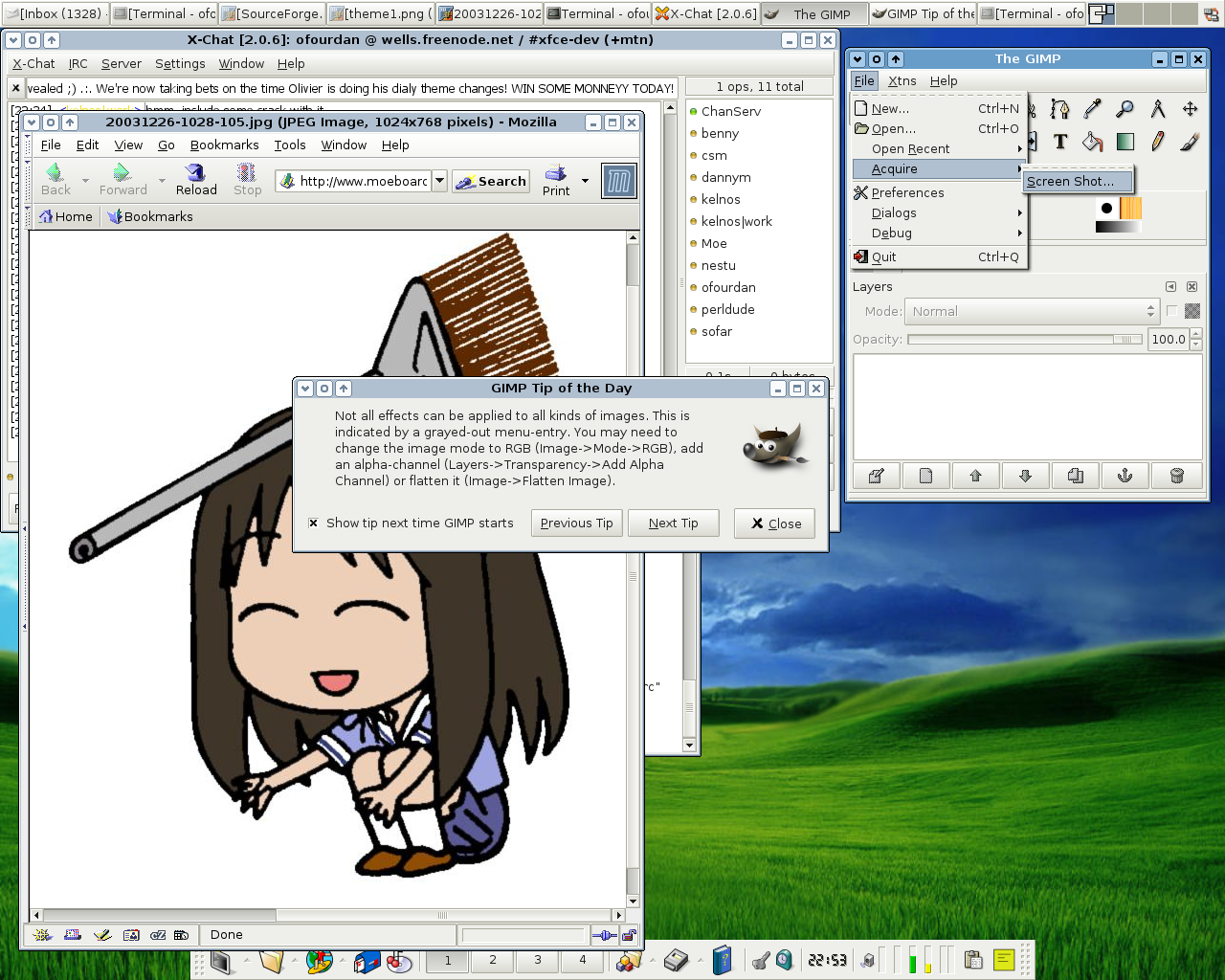This screenshot has width=1225, height=980.
Task: Select the Bucket Fill tool
Action: (x=1092, y=142)
